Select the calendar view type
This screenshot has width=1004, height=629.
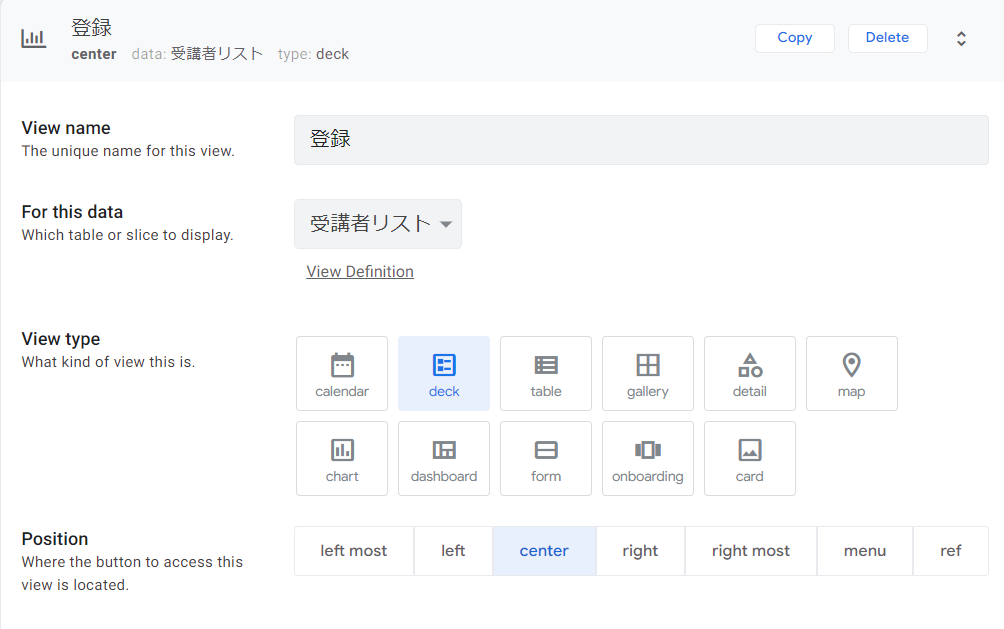tap(341, 373)
